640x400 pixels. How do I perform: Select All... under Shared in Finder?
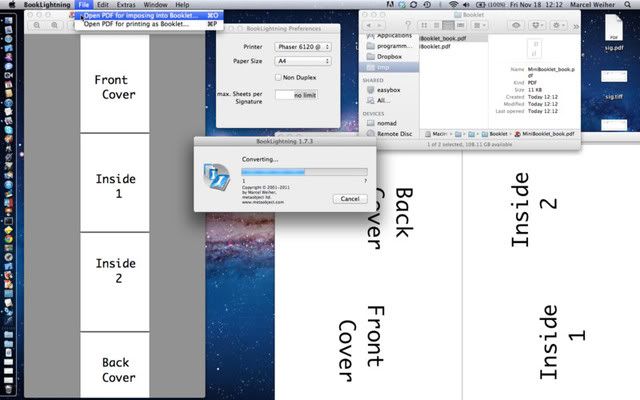(390, 100)
